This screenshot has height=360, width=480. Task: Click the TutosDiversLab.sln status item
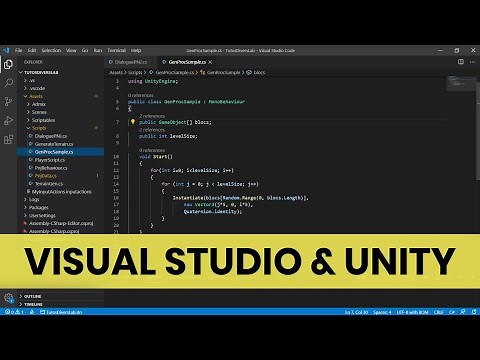click(61, 312)
